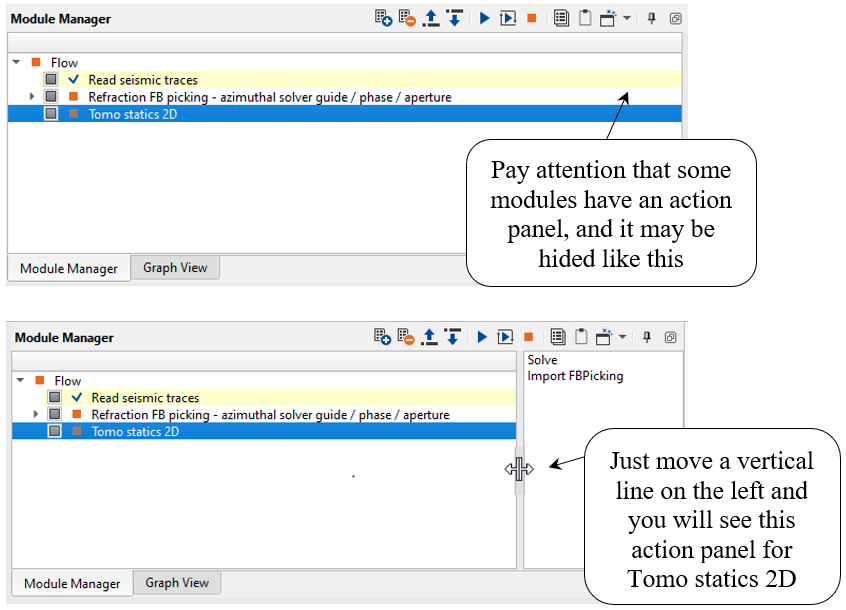
Task: Click Import FBPicking action
Action: (575, 377)
